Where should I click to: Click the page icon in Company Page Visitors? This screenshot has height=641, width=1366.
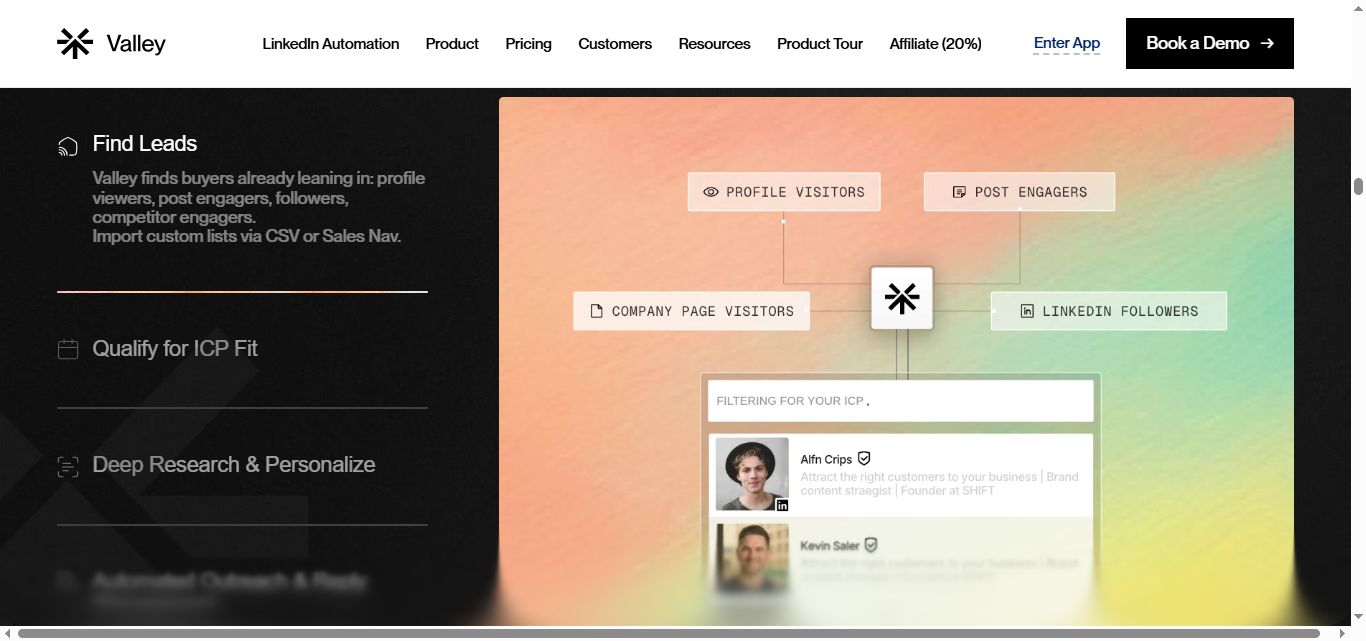pos(597,311)
